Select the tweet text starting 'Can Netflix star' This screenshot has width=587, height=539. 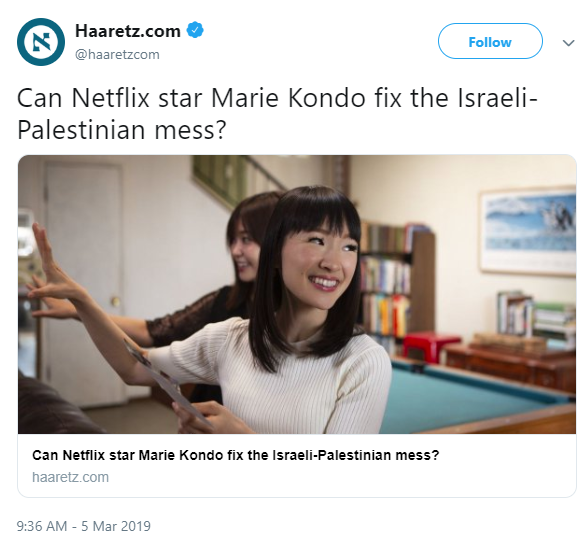tap(277, 114)
